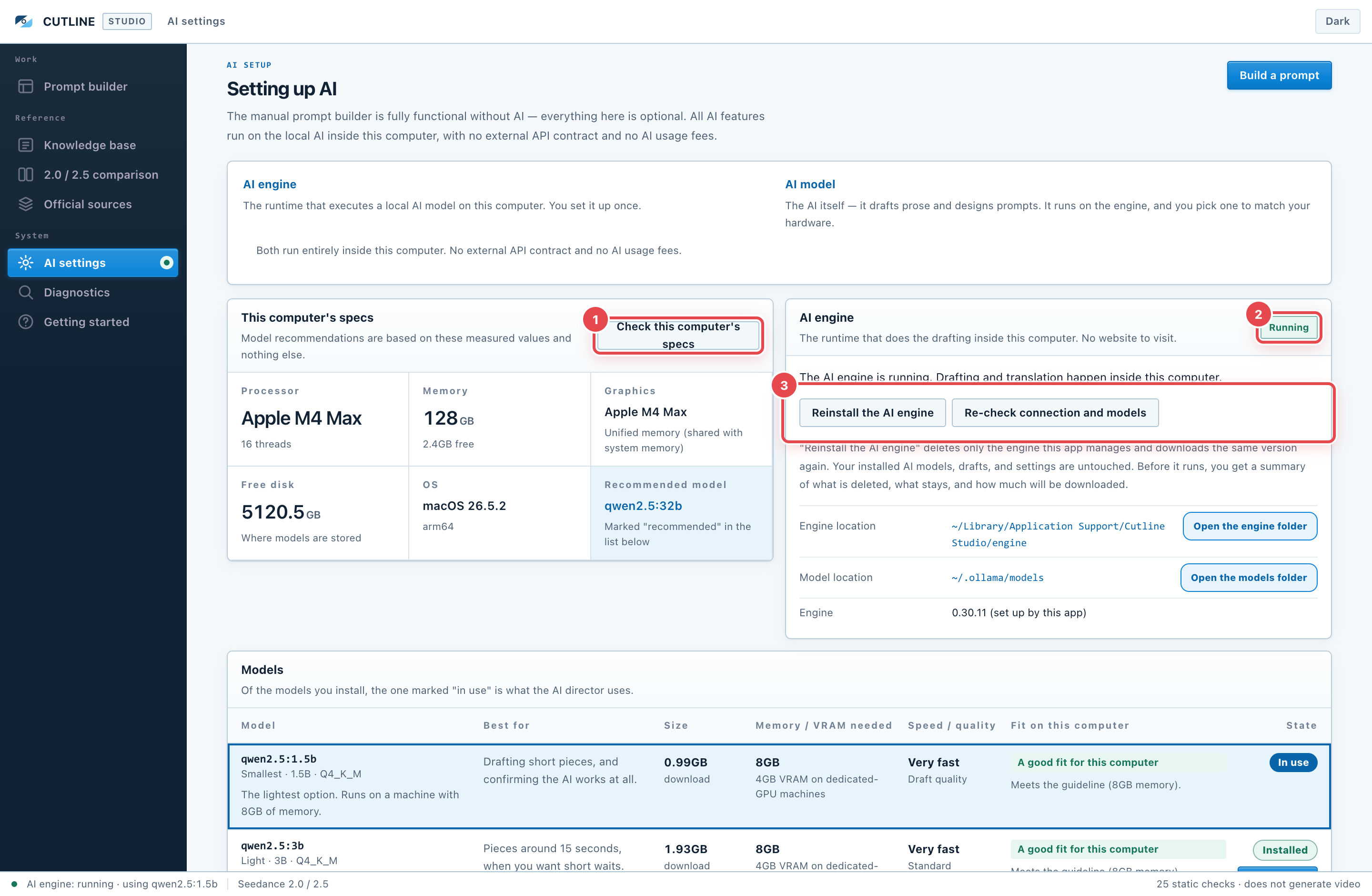This screenshot has width=1372, height=896.
Task: Open Official sources in sidebar
Action: (93, 204)
